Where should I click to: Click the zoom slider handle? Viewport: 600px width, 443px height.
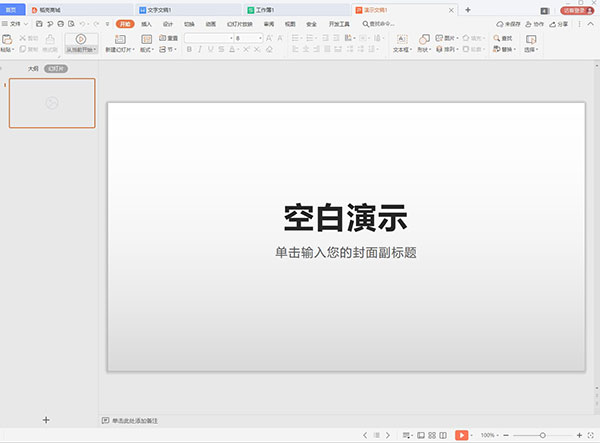pos(543,435)
